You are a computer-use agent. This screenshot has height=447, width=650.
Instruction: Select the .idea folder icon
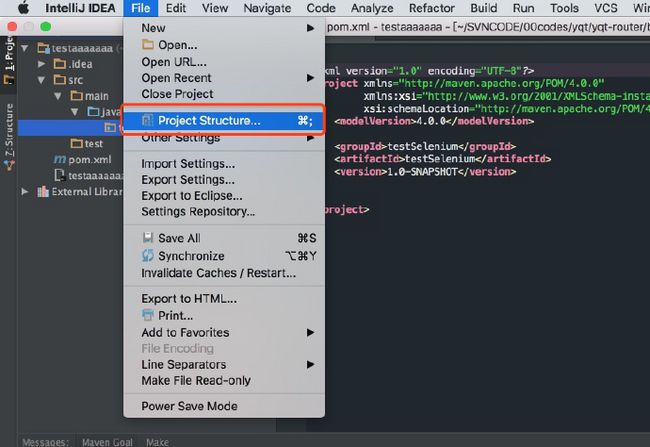click(60, 63)
